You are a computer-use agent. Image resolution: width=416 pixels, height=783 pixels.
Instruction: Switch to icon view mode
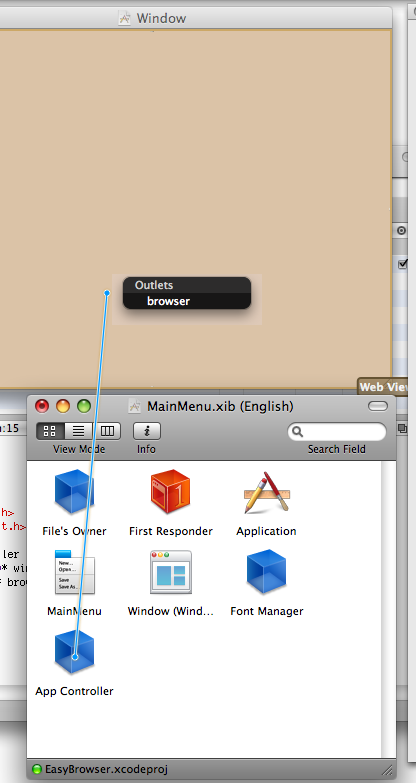(x=50, y=431)
